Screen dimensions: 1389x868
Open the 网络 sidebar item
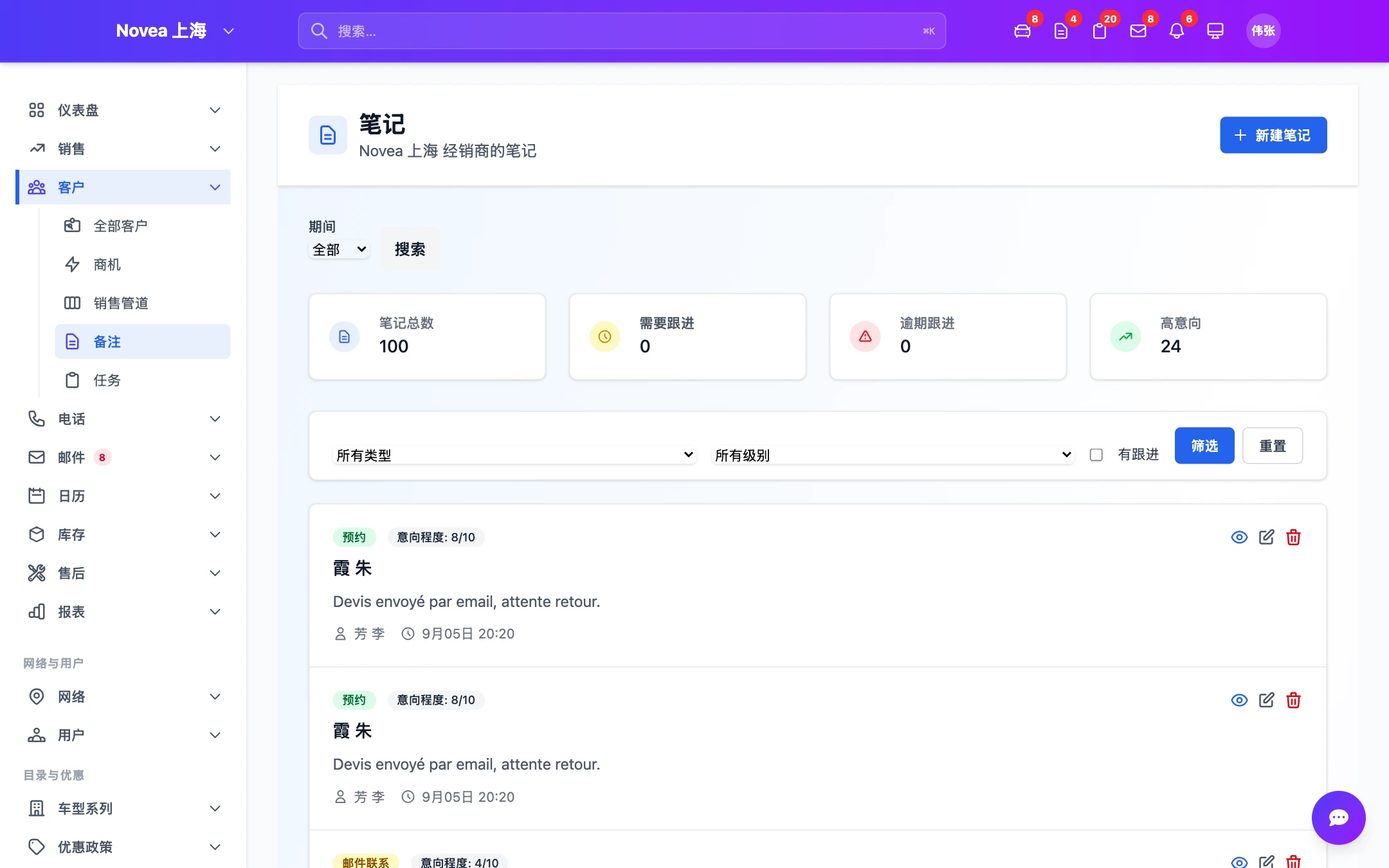[x=123, y=696]
